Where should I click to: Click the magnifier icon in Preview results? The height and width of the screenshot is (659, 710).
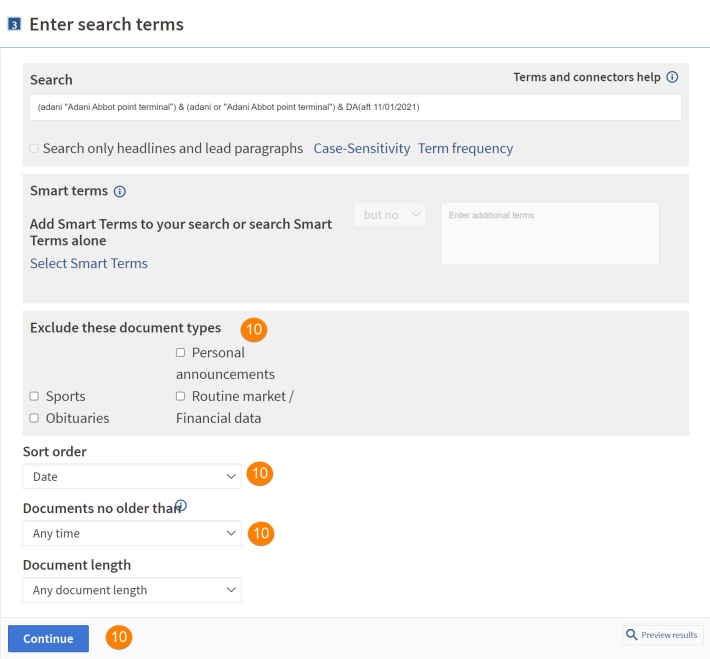pos(631,635)
